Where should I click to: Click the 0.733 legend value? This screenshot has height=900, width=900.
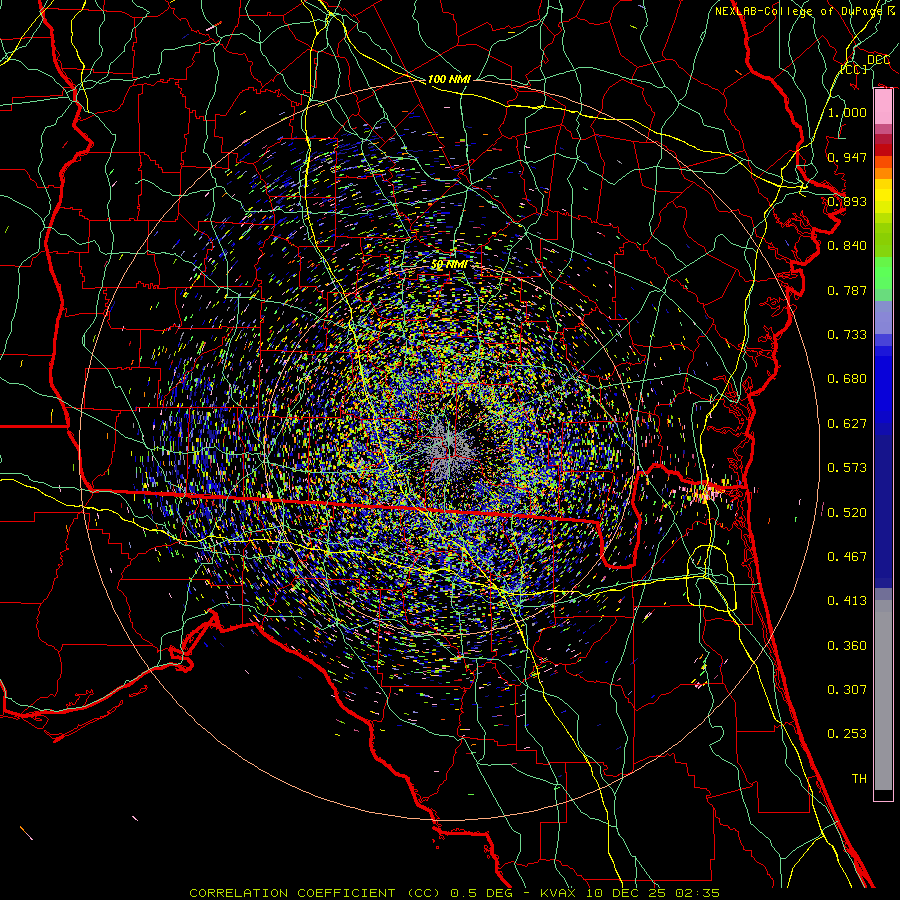(847, 335)
